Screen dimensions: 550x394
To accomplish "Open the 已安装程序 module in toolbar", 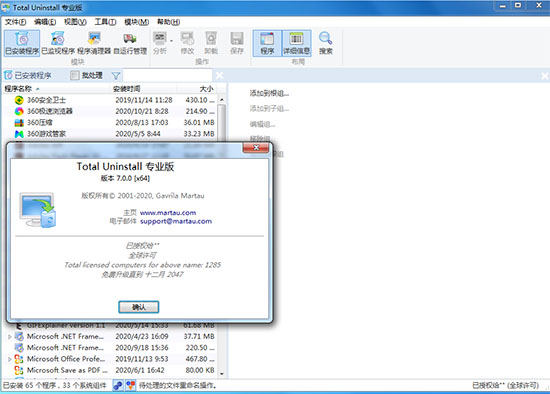I will [x=22, y=43].
